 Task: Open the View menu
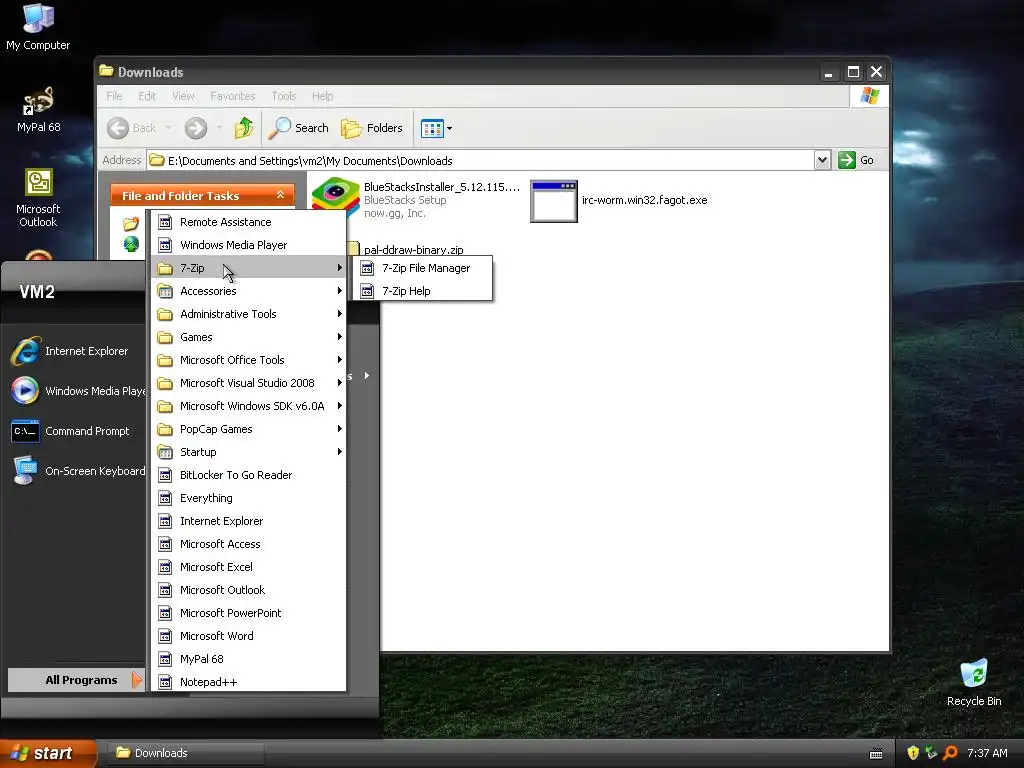[183, 96]
